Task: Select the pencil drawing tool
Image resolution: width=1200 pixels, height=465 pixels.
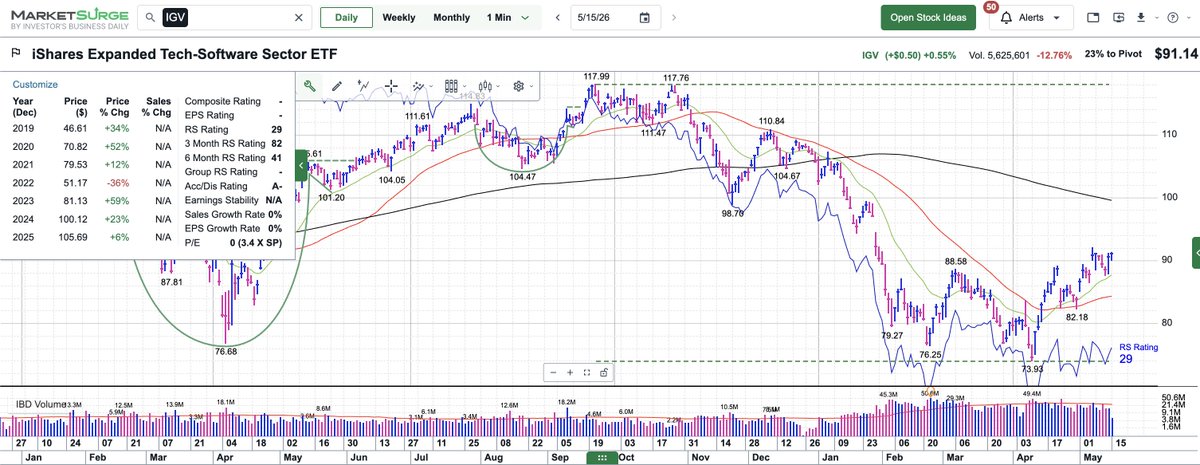Action: click(337, 86)
